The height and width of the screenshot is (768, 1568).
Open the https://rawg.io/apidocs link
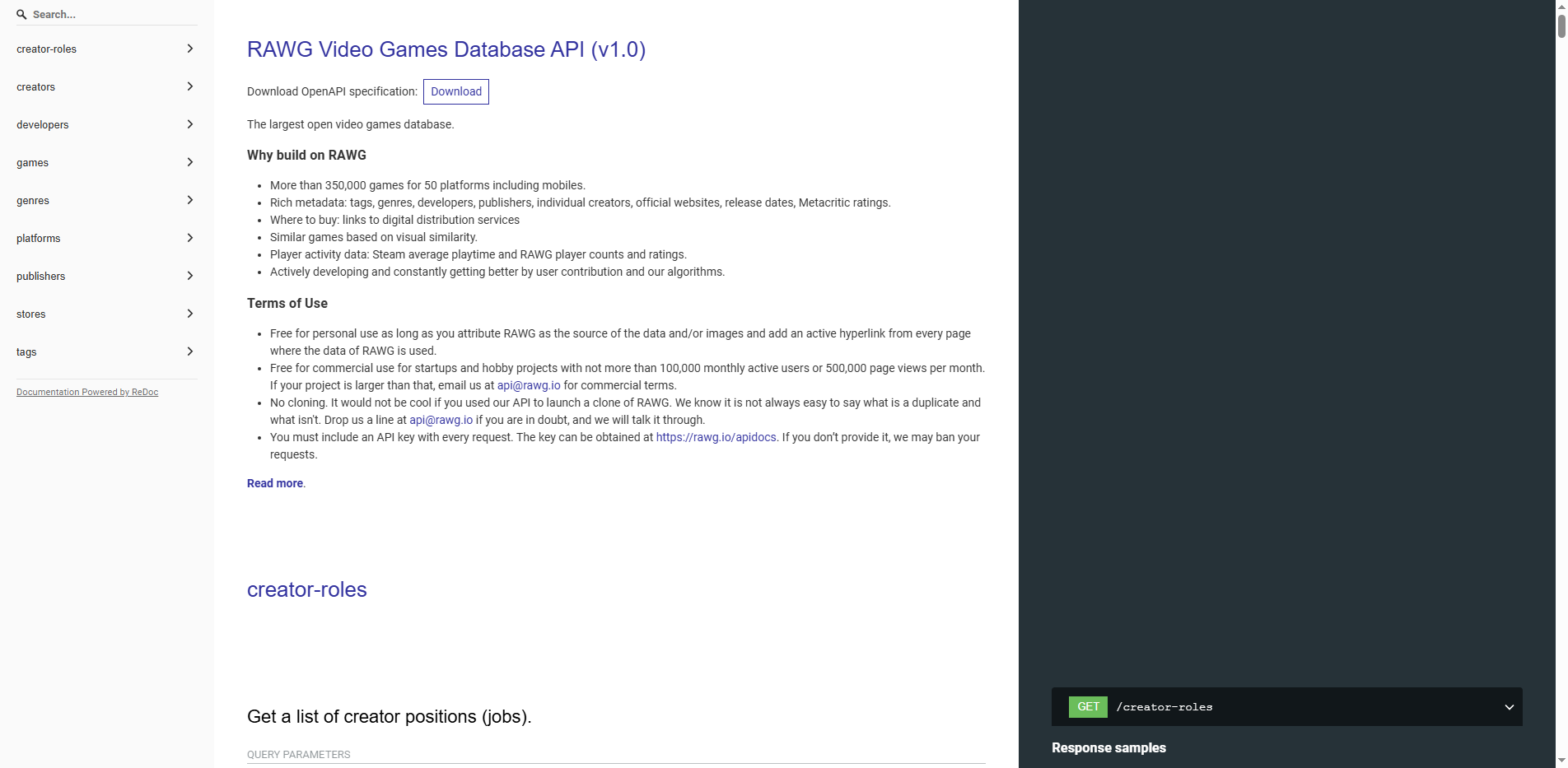[x=715, y=437]
